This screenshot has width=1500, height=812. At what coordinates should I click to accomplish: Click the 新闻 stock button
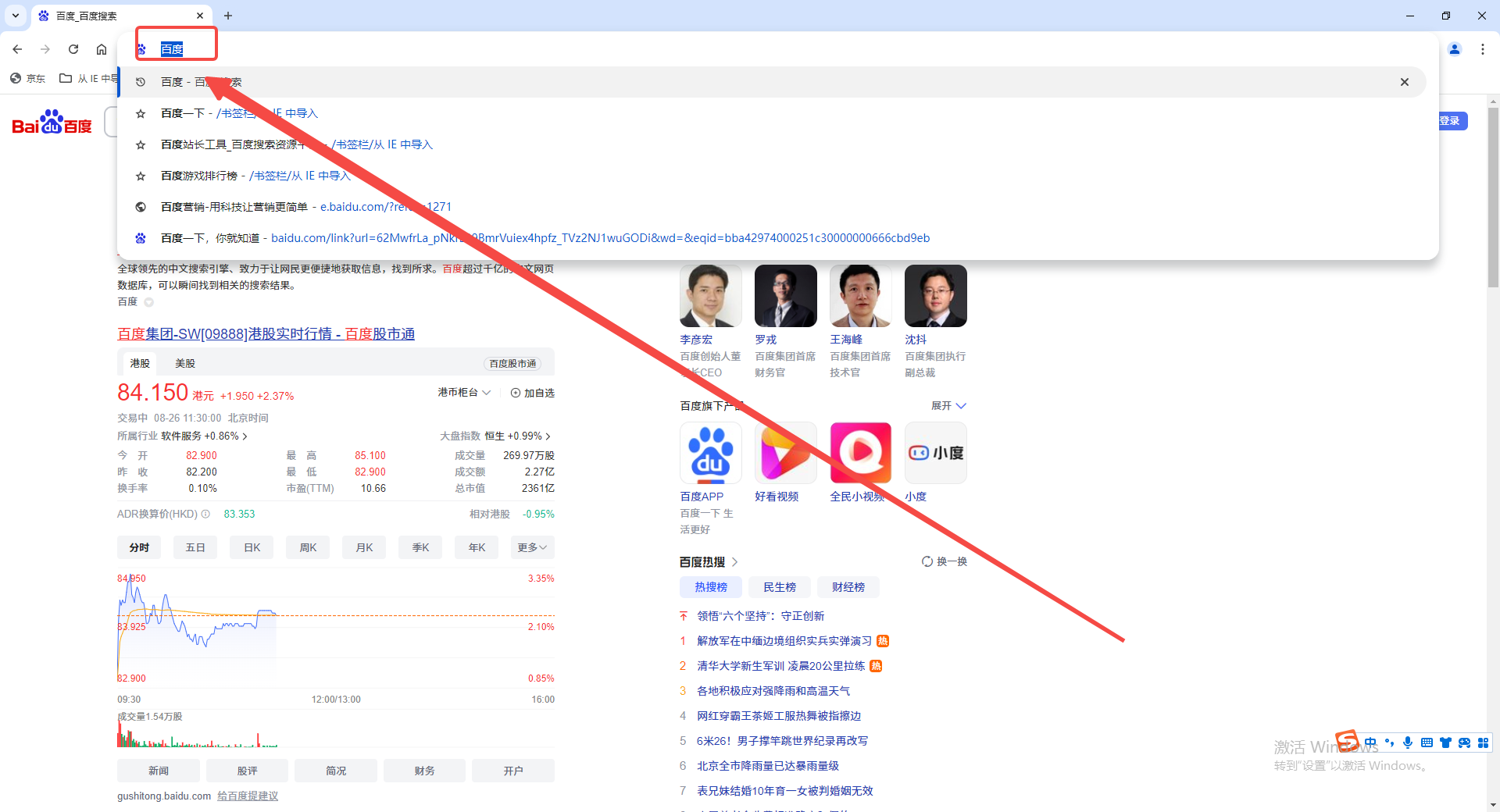click(x=159, y=771)
